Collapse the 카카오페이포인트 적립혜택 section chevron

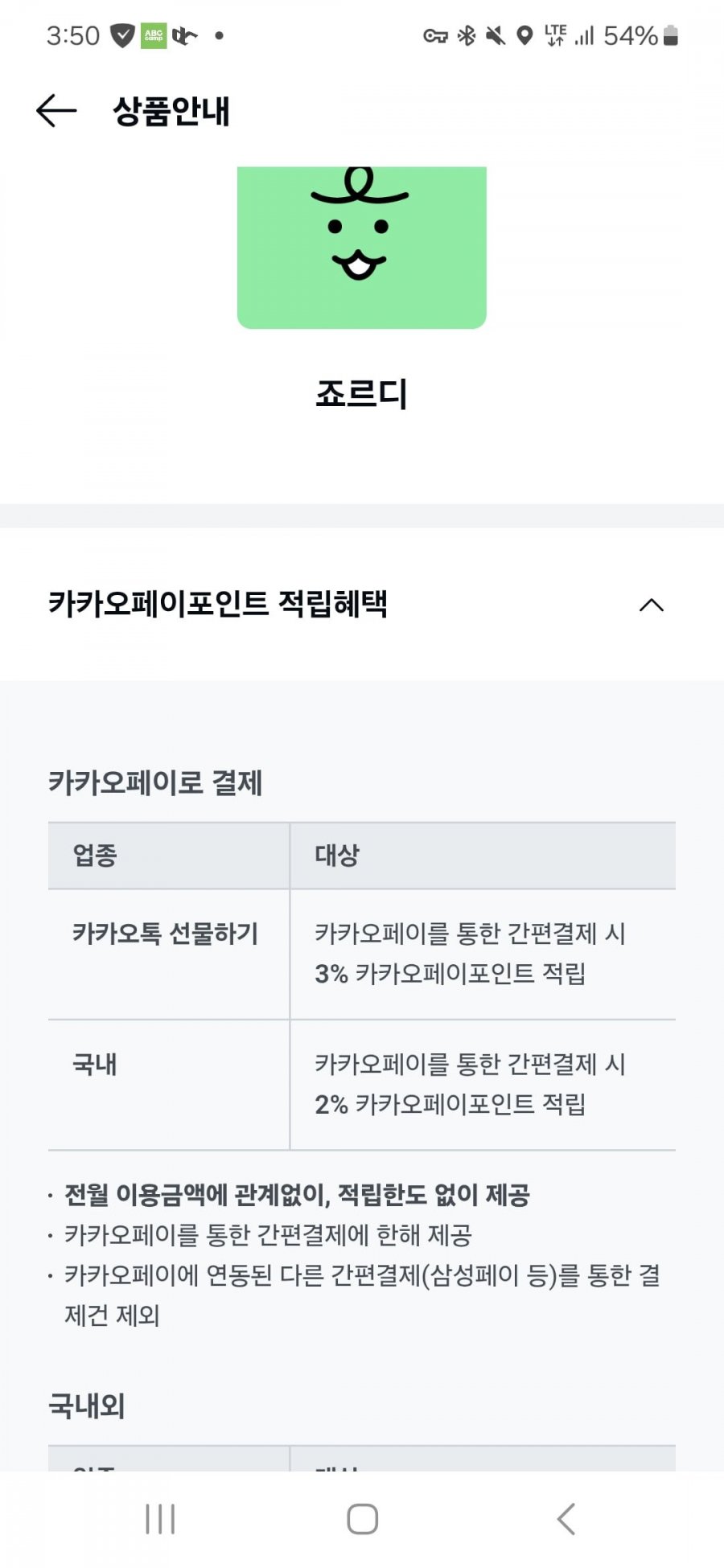point(652,605)
